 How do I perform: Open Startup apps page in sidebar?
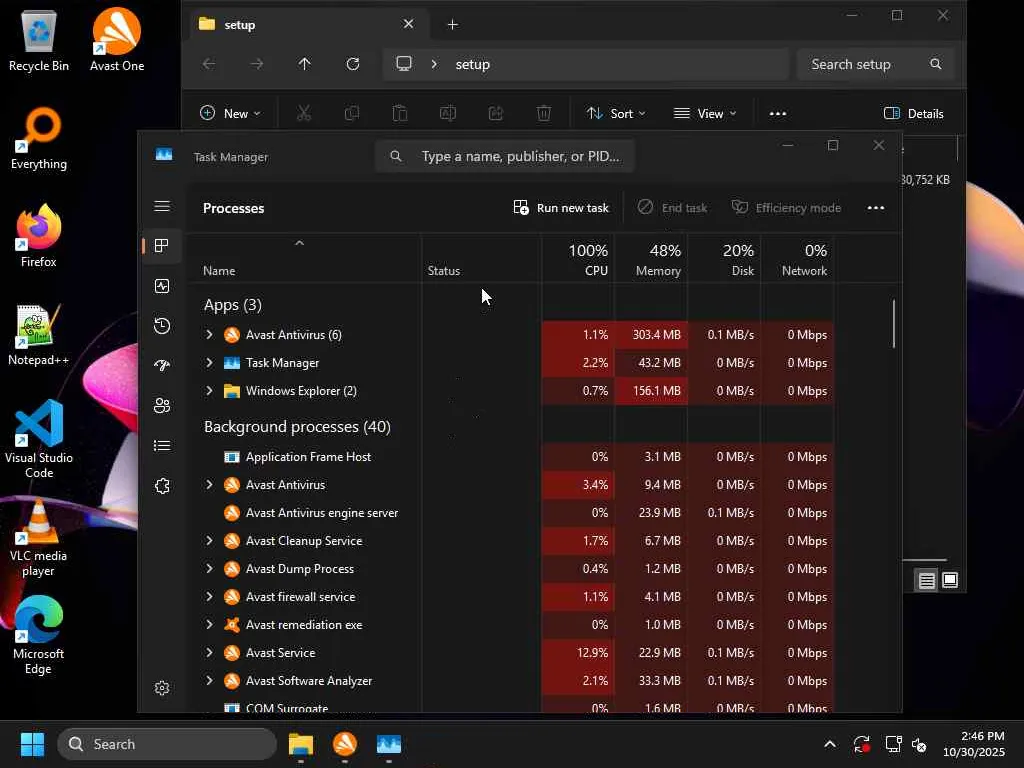tap(162, 366)
